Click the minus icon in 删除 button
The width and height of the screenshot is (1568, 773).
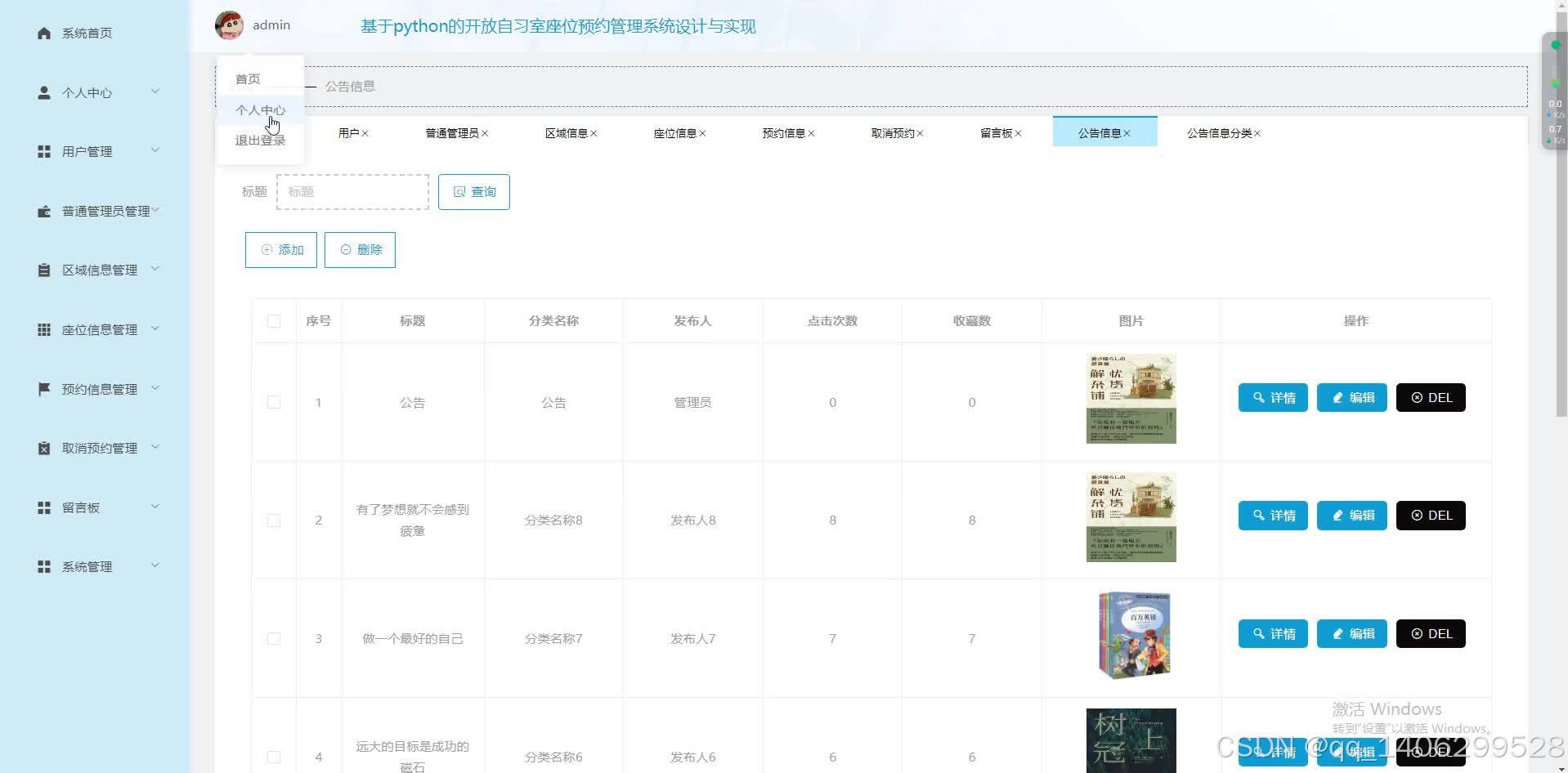[x=346, y=249]
